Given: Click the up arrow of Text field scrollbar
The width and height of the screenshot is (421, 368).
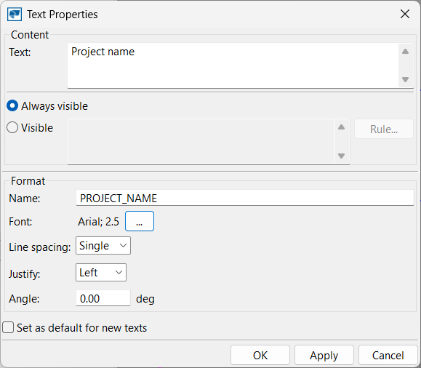Looking at the screenshot, I should [405, 51].
